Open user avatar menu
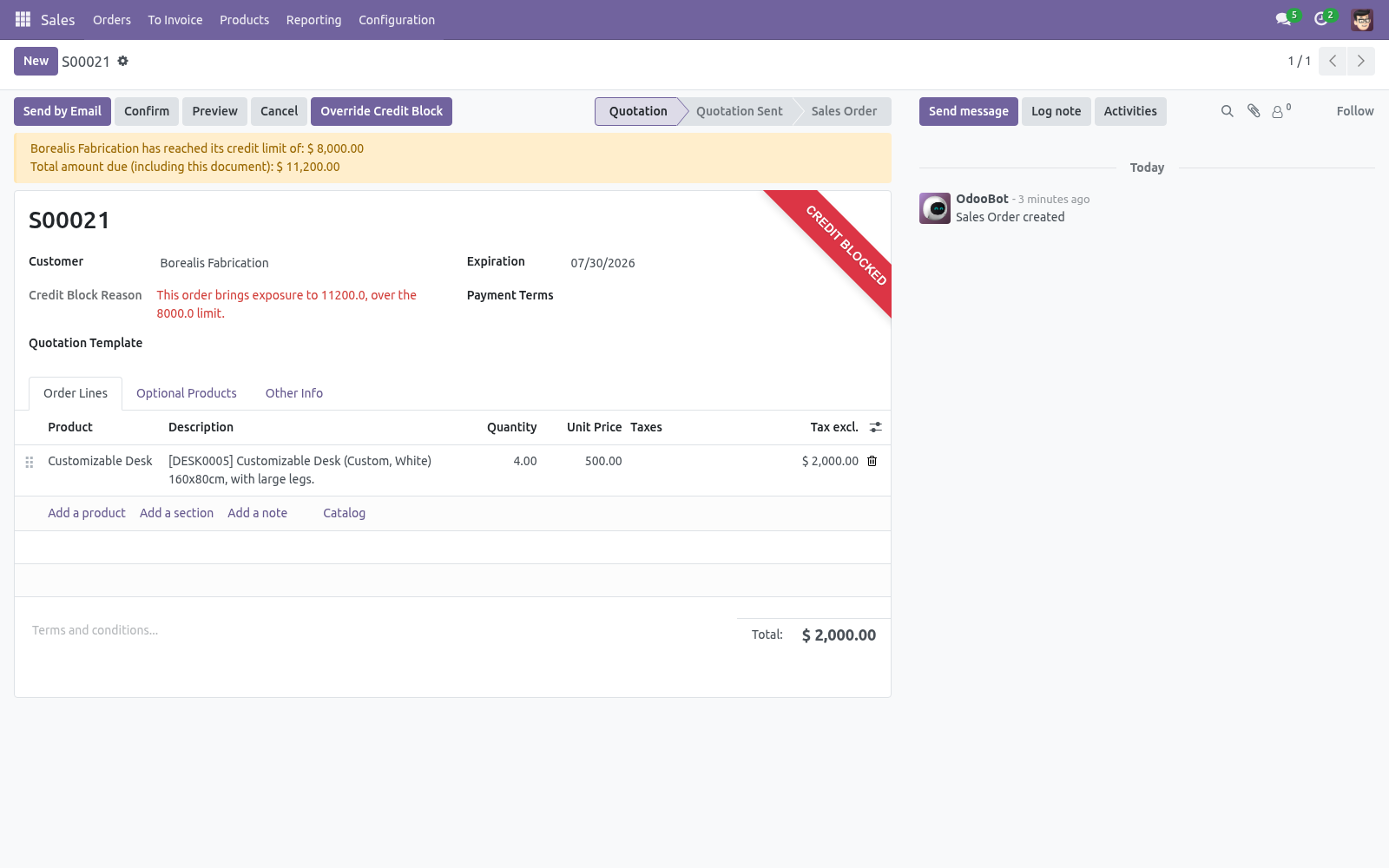 (1362, 19)
